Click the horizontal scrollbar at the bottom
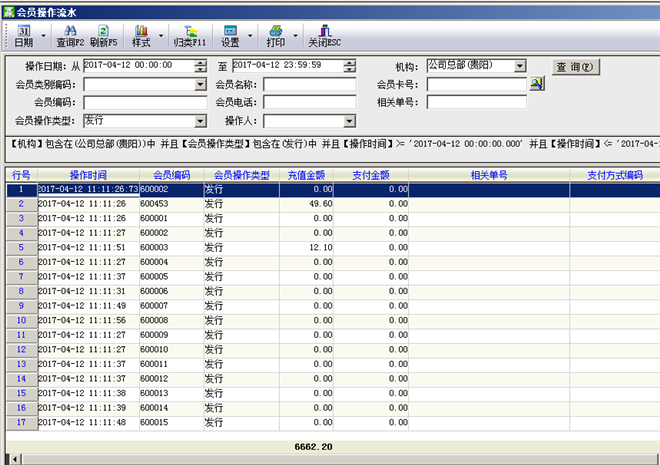 click(x=330, y=458)
